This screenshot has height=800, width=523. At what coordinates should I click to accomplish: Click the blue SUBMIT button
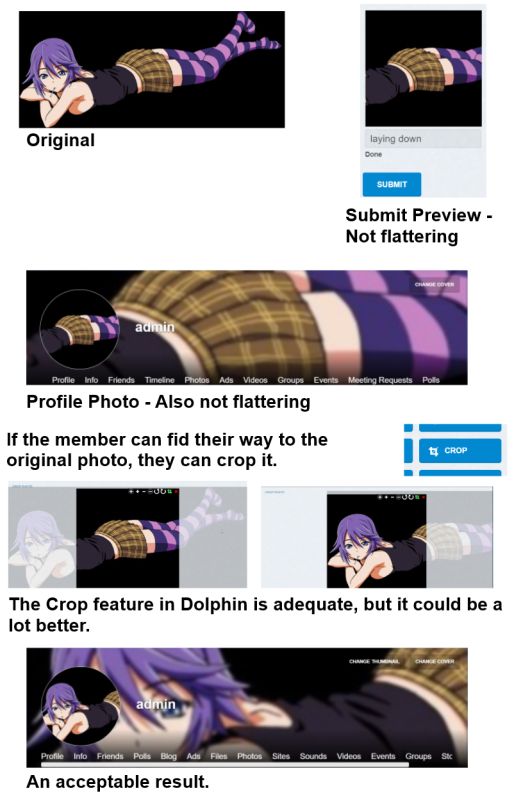point(392,184)
